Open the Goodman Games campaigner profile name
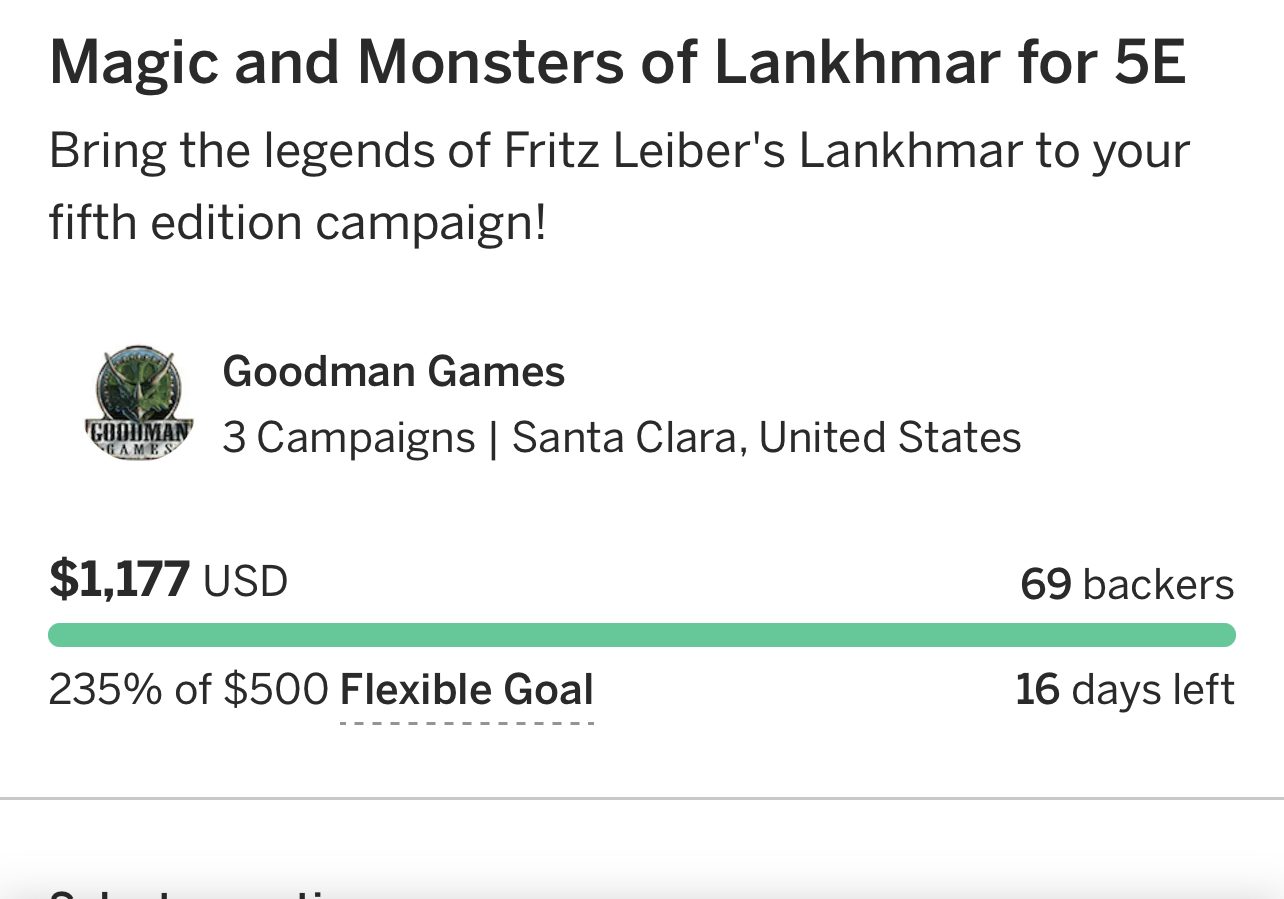This screenshot has width=1284, height=899. coord(393,372)
